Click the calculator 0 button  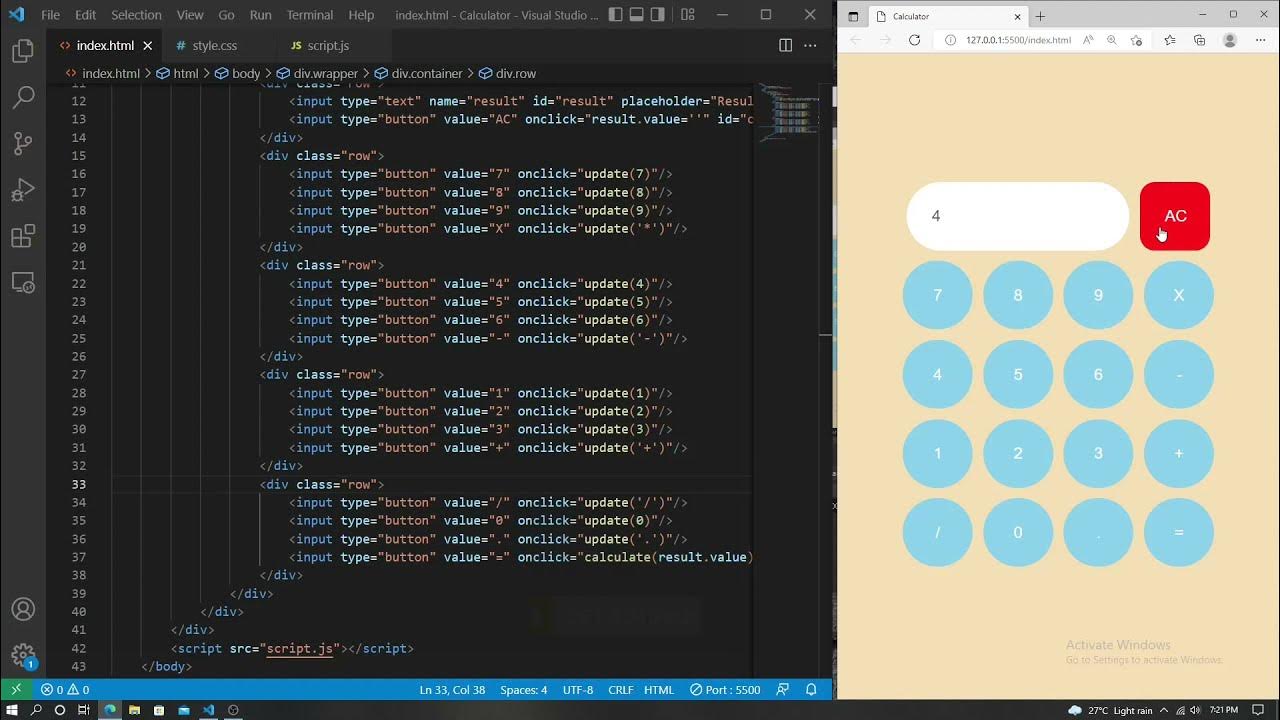(x=1018, y=533)
